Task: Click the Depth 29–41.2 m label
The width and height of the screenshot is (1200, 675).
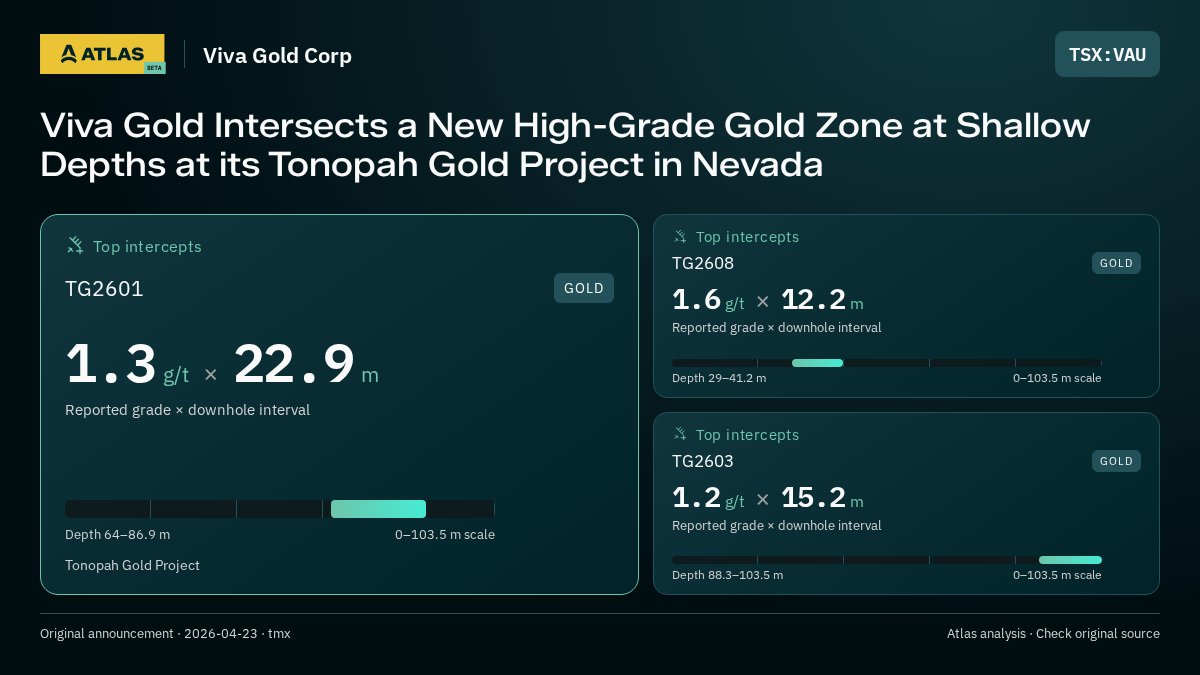Action: [x=719, y=378]
